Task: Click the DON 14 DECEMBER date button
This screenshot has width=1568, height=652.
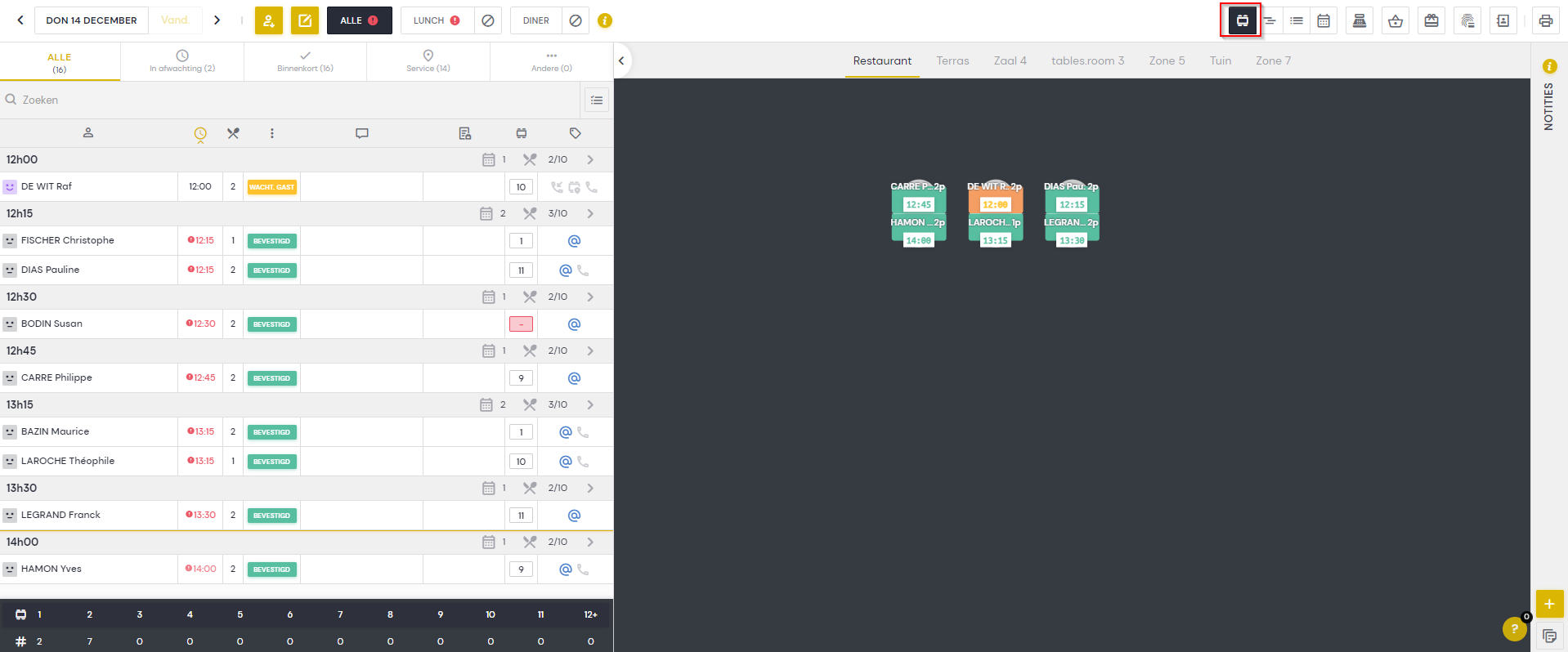Action: point(92,20)
